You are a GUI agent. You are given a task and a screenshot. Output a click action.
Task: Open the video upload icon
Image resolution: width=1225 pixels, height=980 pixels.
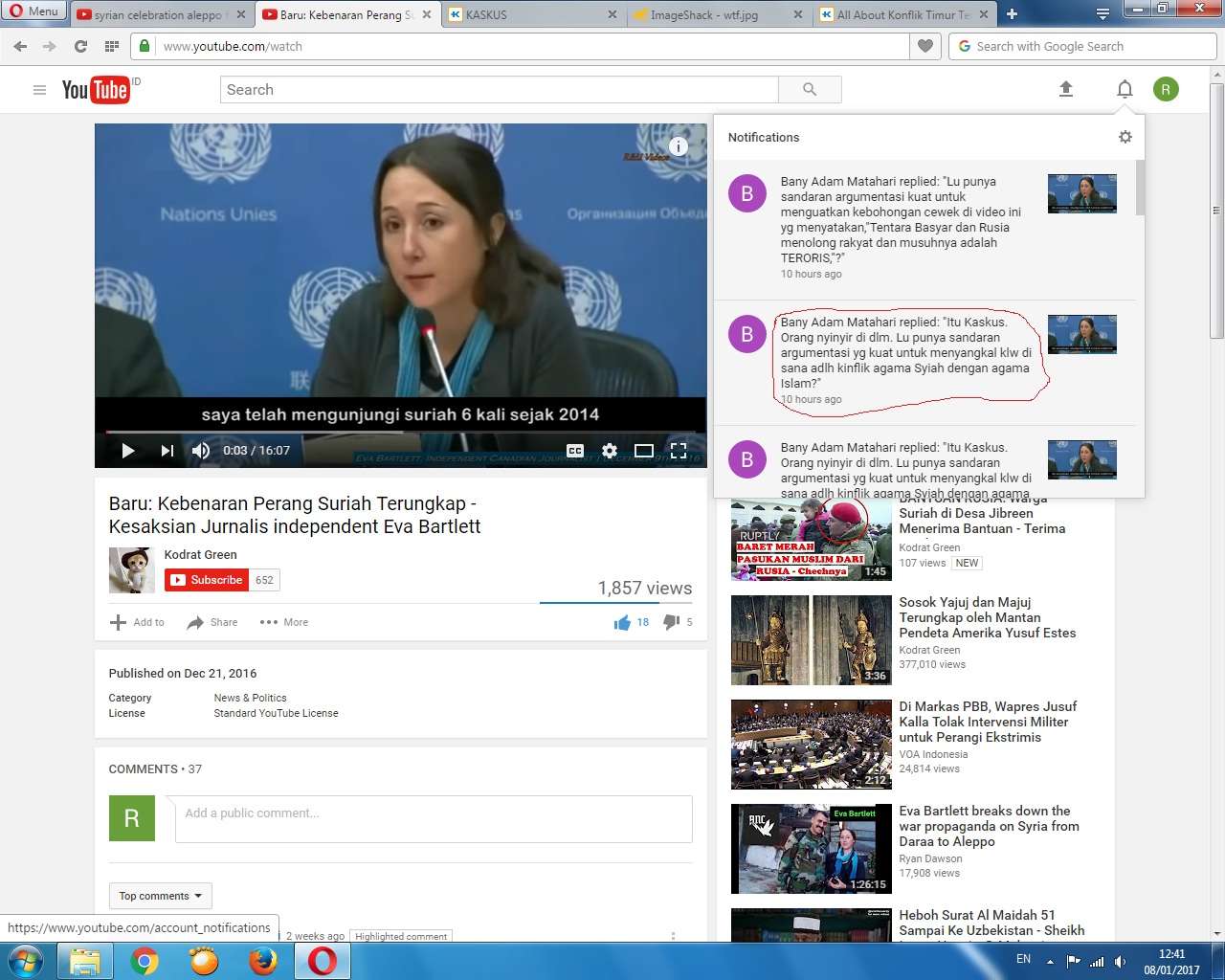coord(1066,89)
